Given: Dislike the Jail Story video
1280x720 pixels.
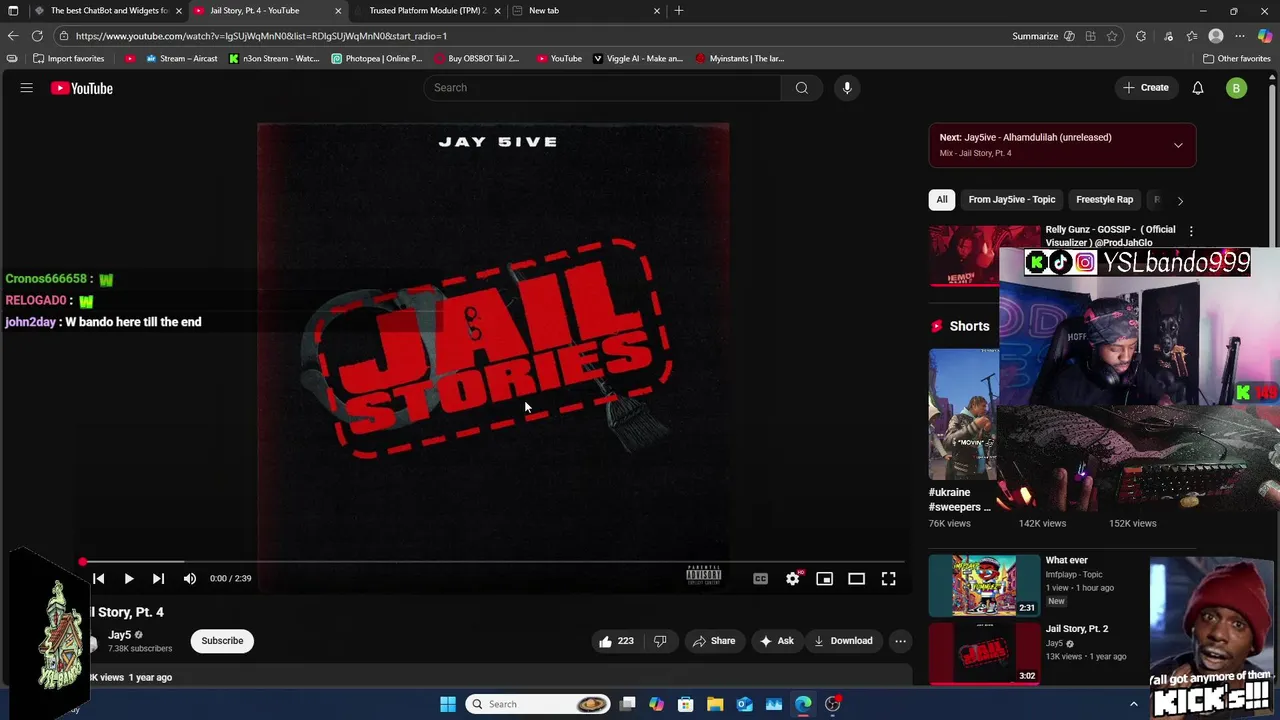Looking at the screenshot, I should [x=660, y=641].
